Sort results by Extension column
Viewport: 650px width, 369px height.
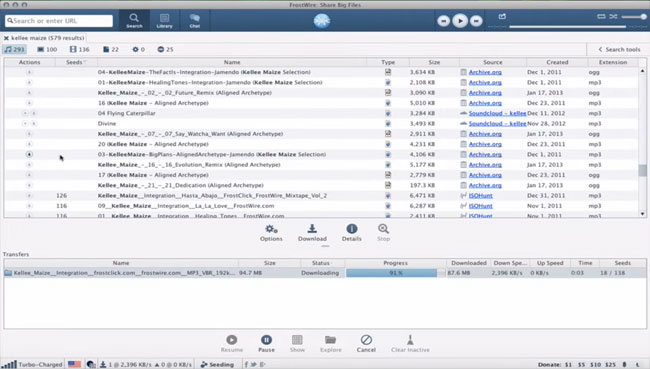pyautogui.click(x=613, y=62)
